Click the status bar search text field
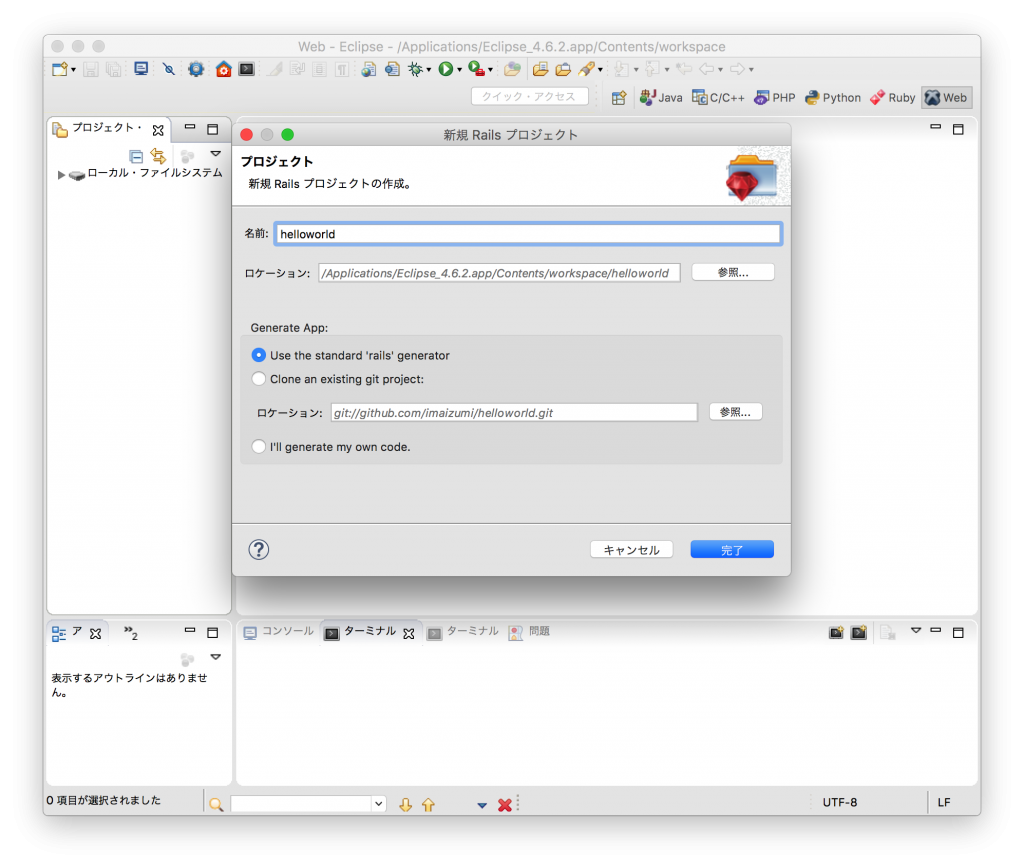The image size is (1024, 867). (302, 804)
